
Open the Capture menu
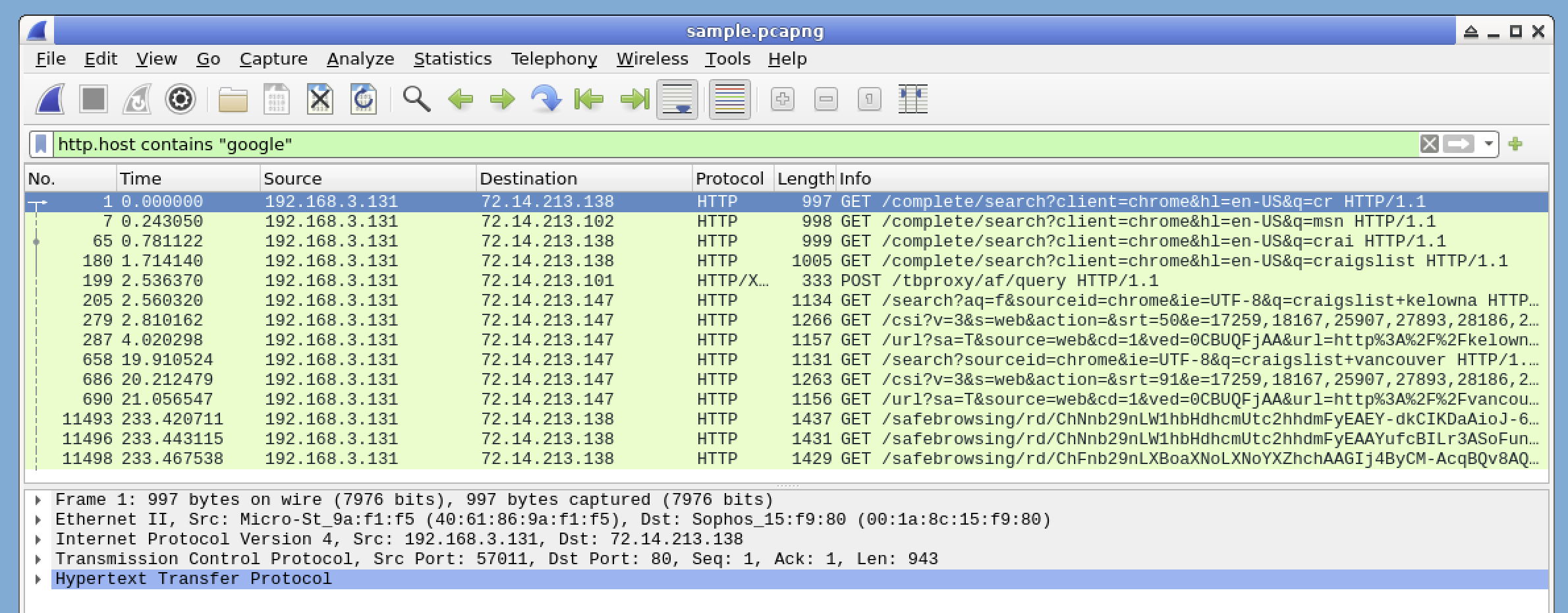[273, 59]
